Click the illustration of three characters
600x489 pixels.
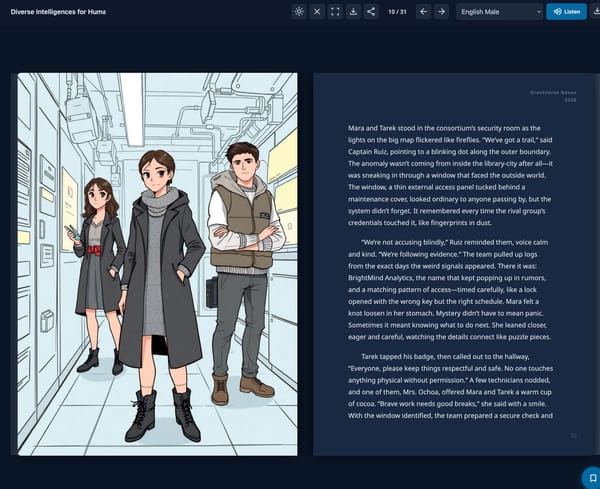click(157, 264)
